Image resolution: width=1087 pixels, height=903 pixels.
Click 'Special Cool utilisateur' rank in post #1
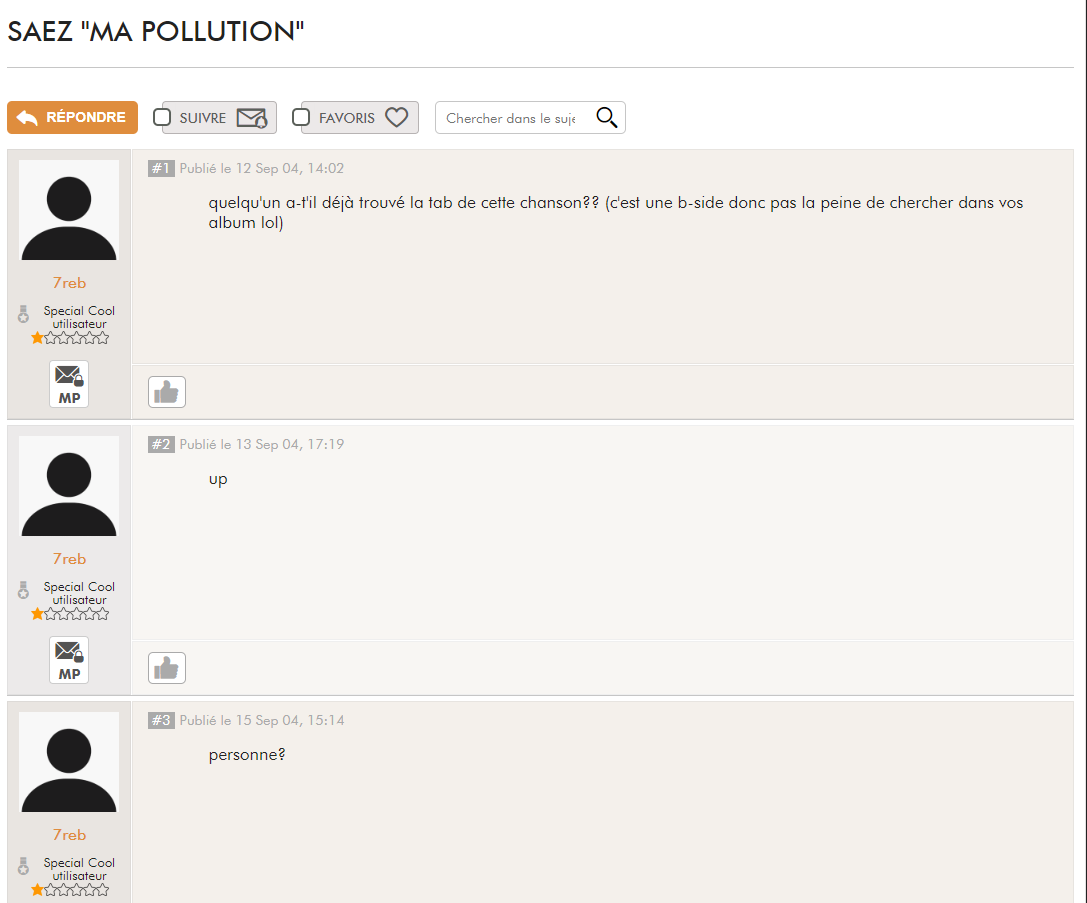click(79, 317)
